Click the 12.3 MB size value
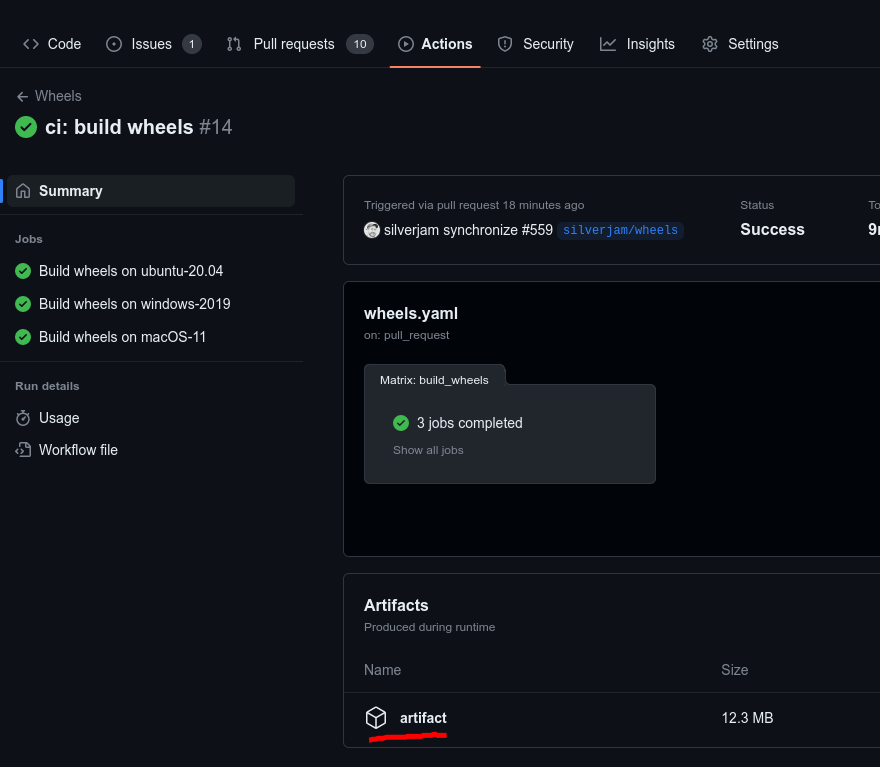880x767 pixels. point(748,718)
